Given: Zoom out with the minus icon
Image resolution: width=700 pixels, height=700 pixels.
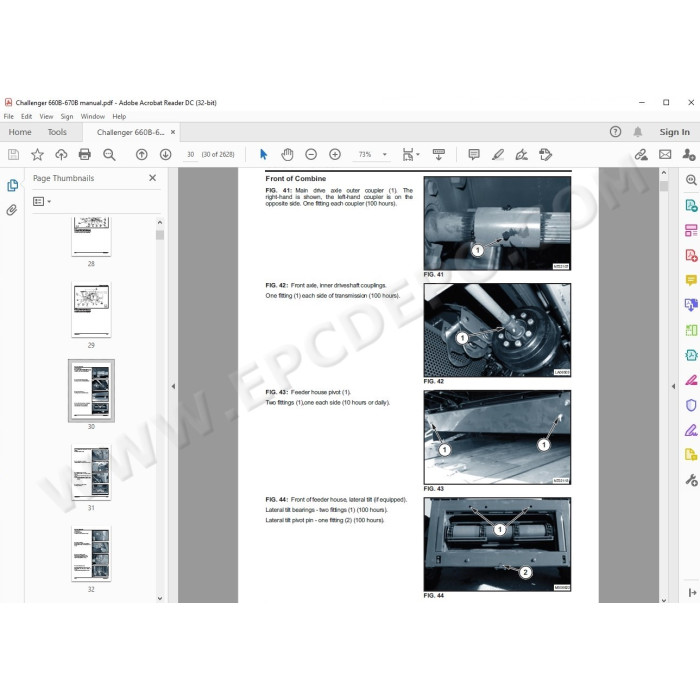Looking at the screenshot, I should tap(311, 154).
